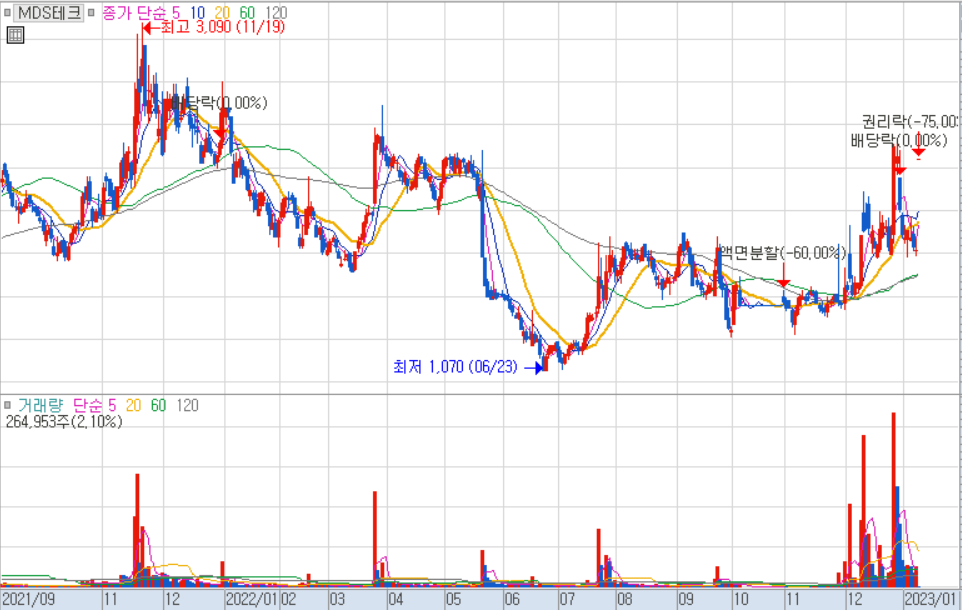
Task: Select the price 5-day moving average label
Action: 176,12
